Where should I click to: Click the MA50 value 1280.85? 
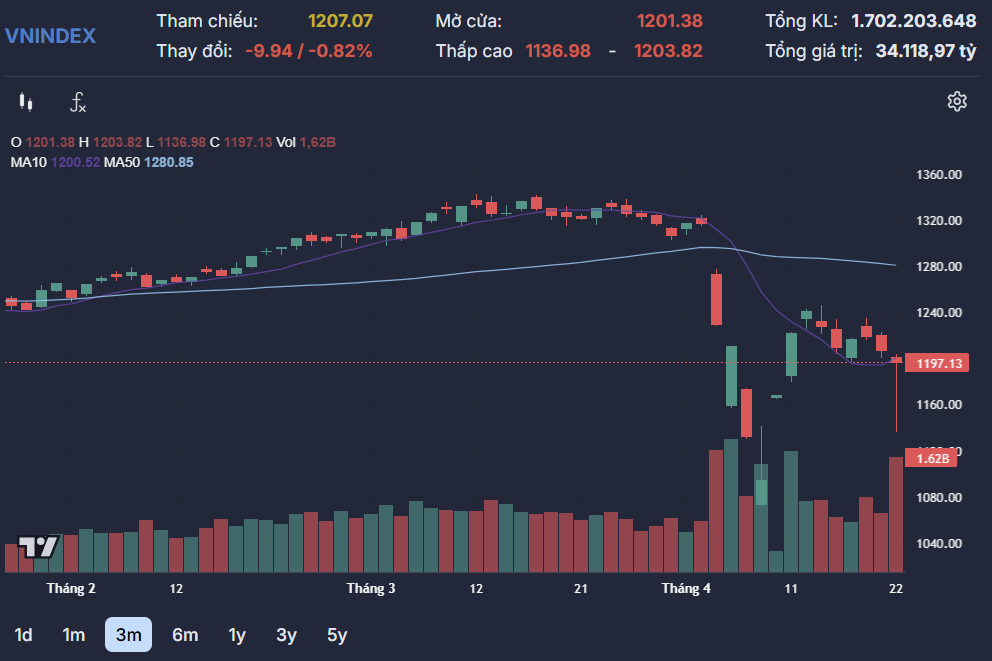(169, 163)
